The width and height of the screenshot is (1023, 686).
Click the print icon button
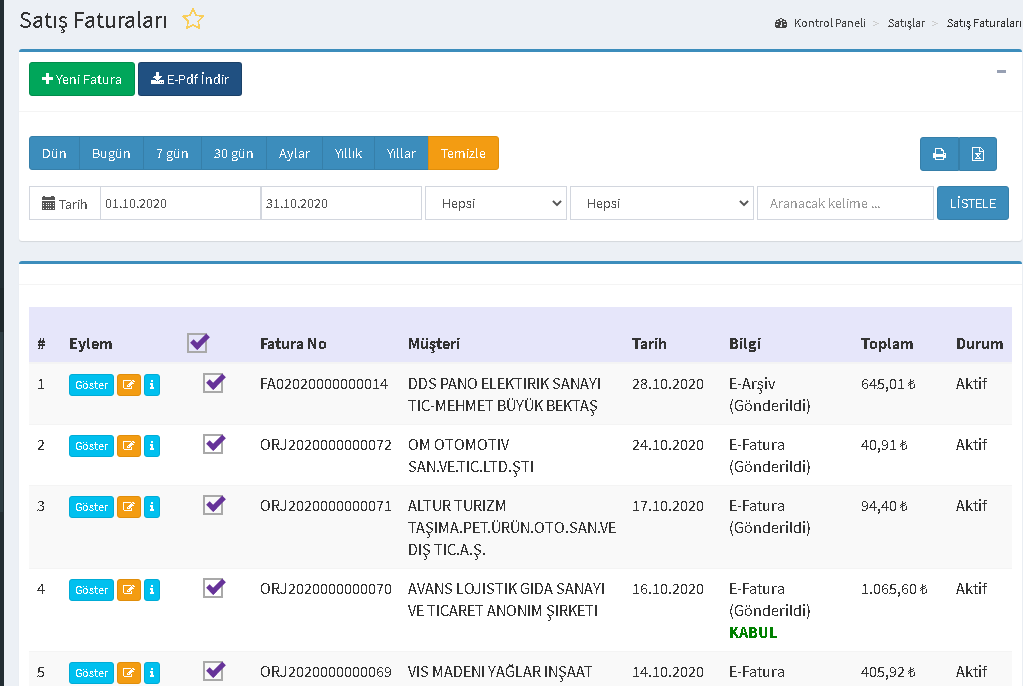pos(939,154)
